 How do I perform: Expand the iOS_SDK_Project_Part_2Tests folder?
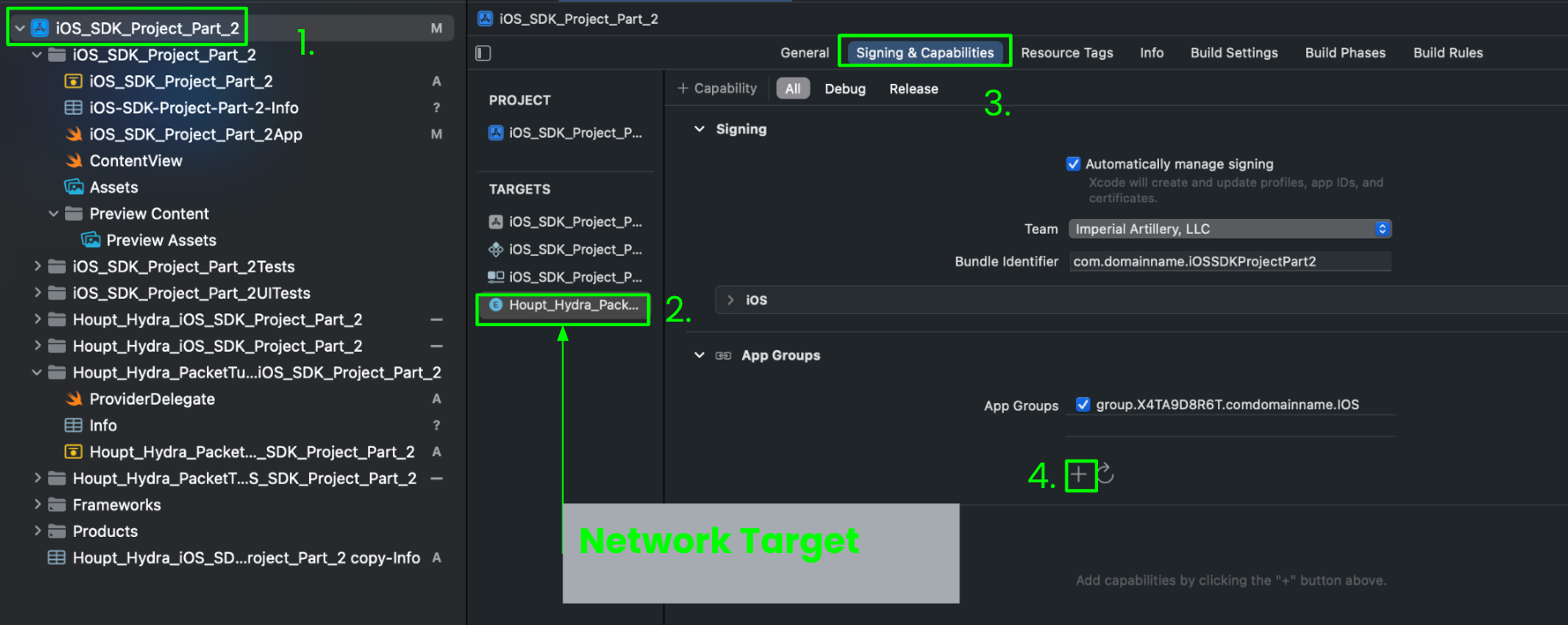pyautogui.click(x=37, y=267)
